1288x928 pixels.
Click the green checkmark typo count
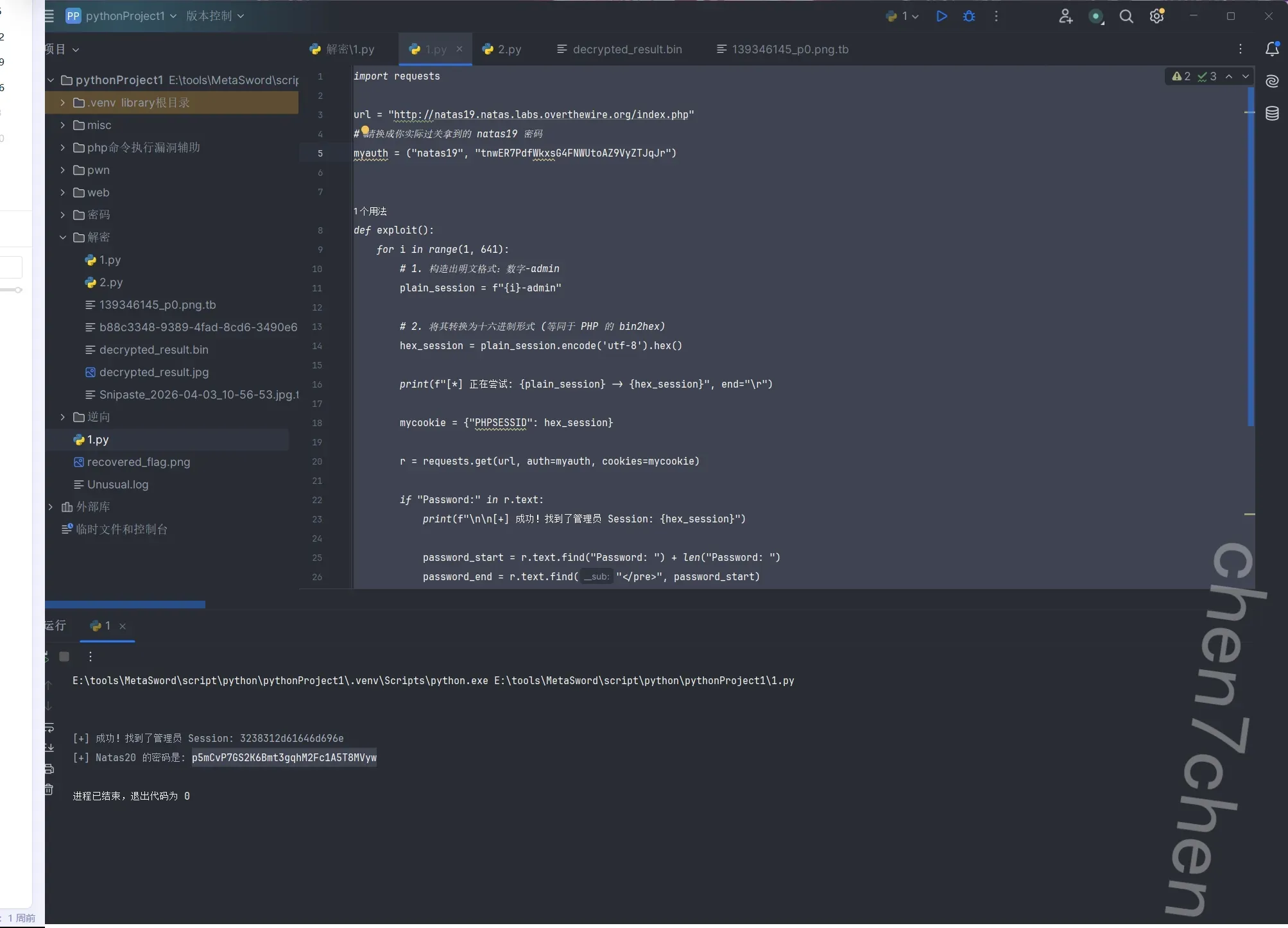tap(1207, 76)
